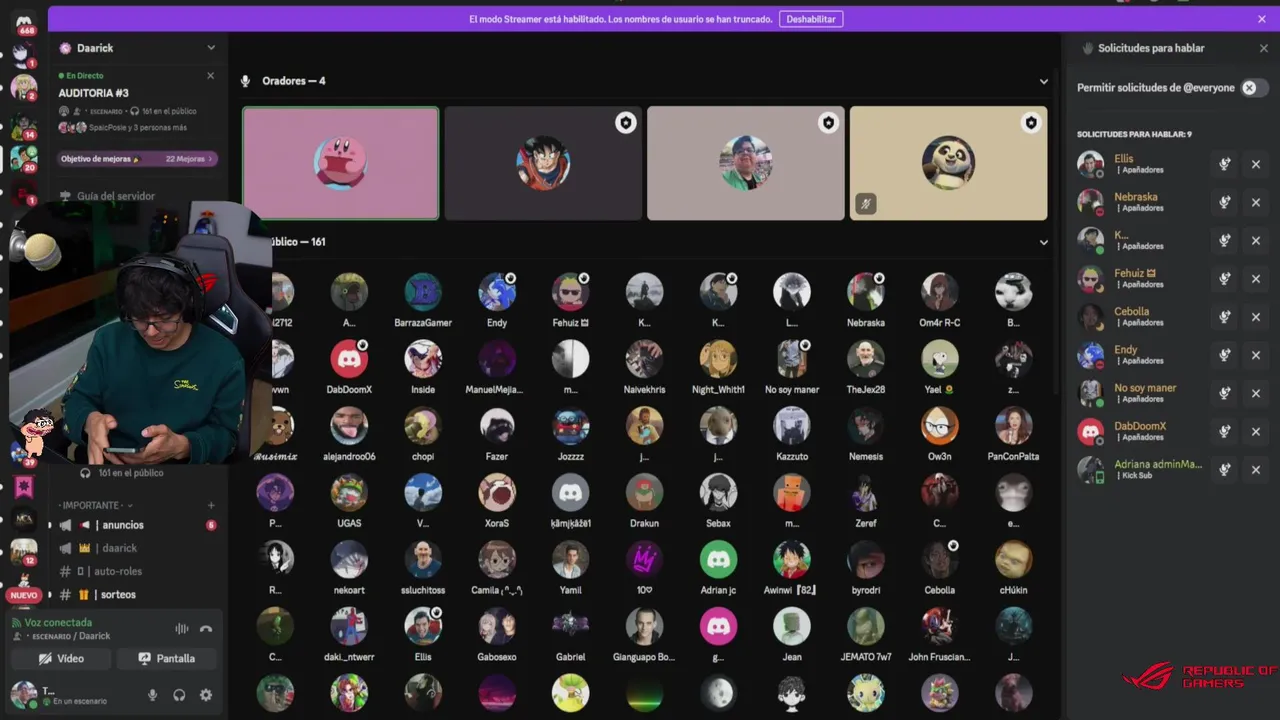Open Nebraska's avatar in the audience
Viewport: 1280px width, 720px height.
pos(866,291)
